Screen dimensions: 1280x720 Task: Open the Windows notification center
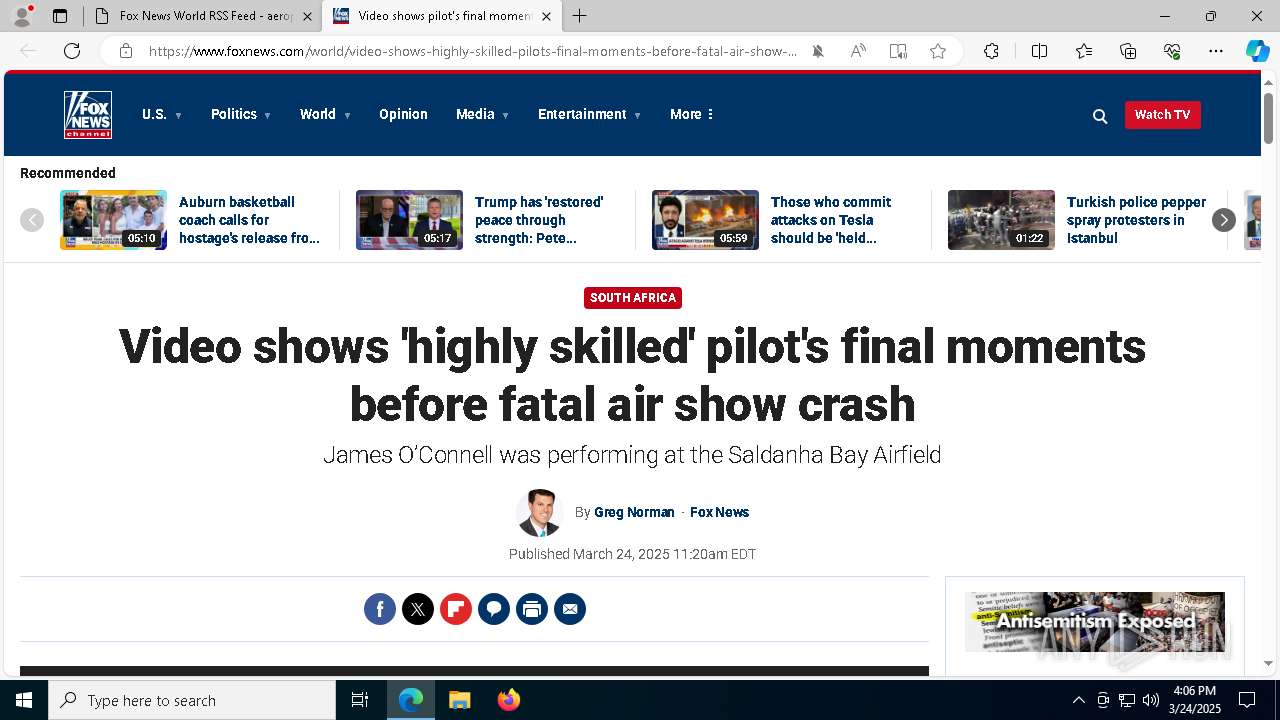(x=1247, y=700)
